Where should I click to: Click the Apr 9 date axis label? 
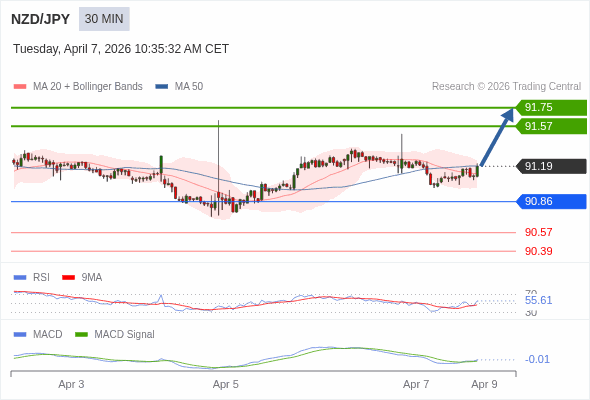[x=485, y=384]
